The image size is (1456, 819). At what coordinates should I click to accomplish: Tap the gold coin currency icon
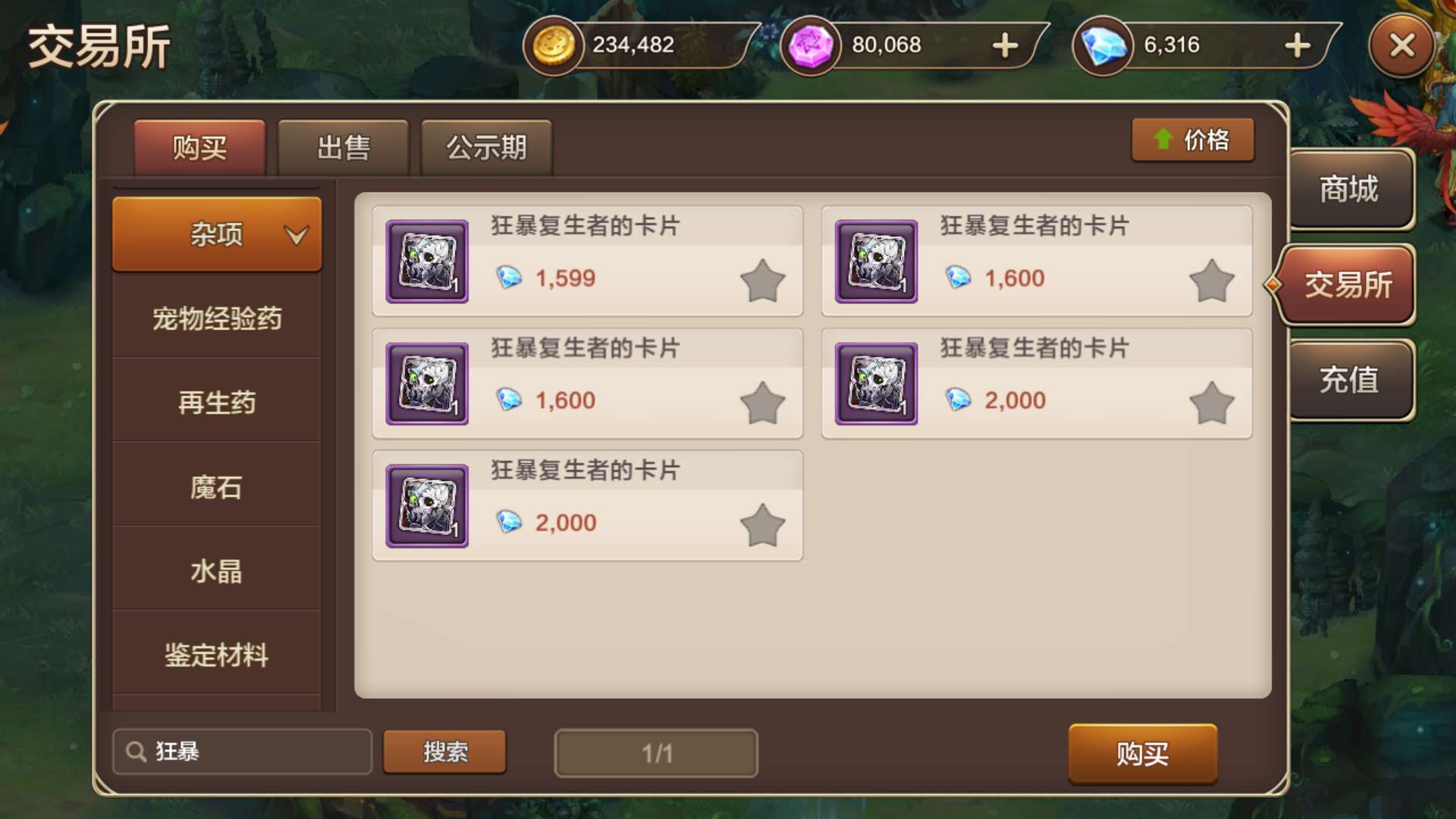point(554,45)
